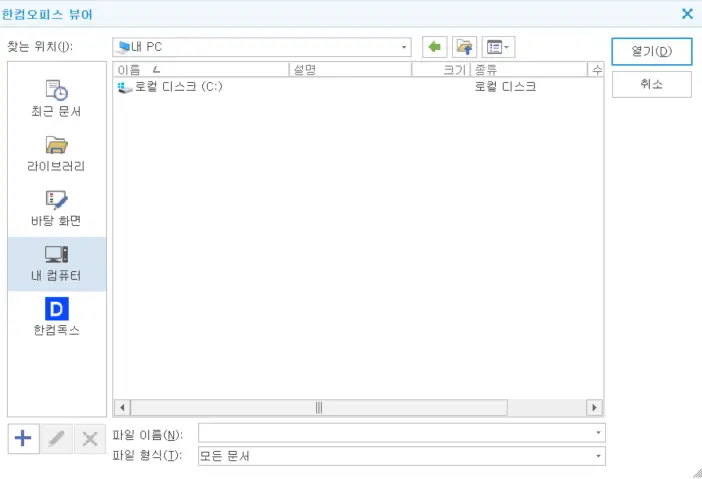Viewport: 702px width, 479px height.
Task: Click the green back arrow icon
Action: [x=434, y=47]
